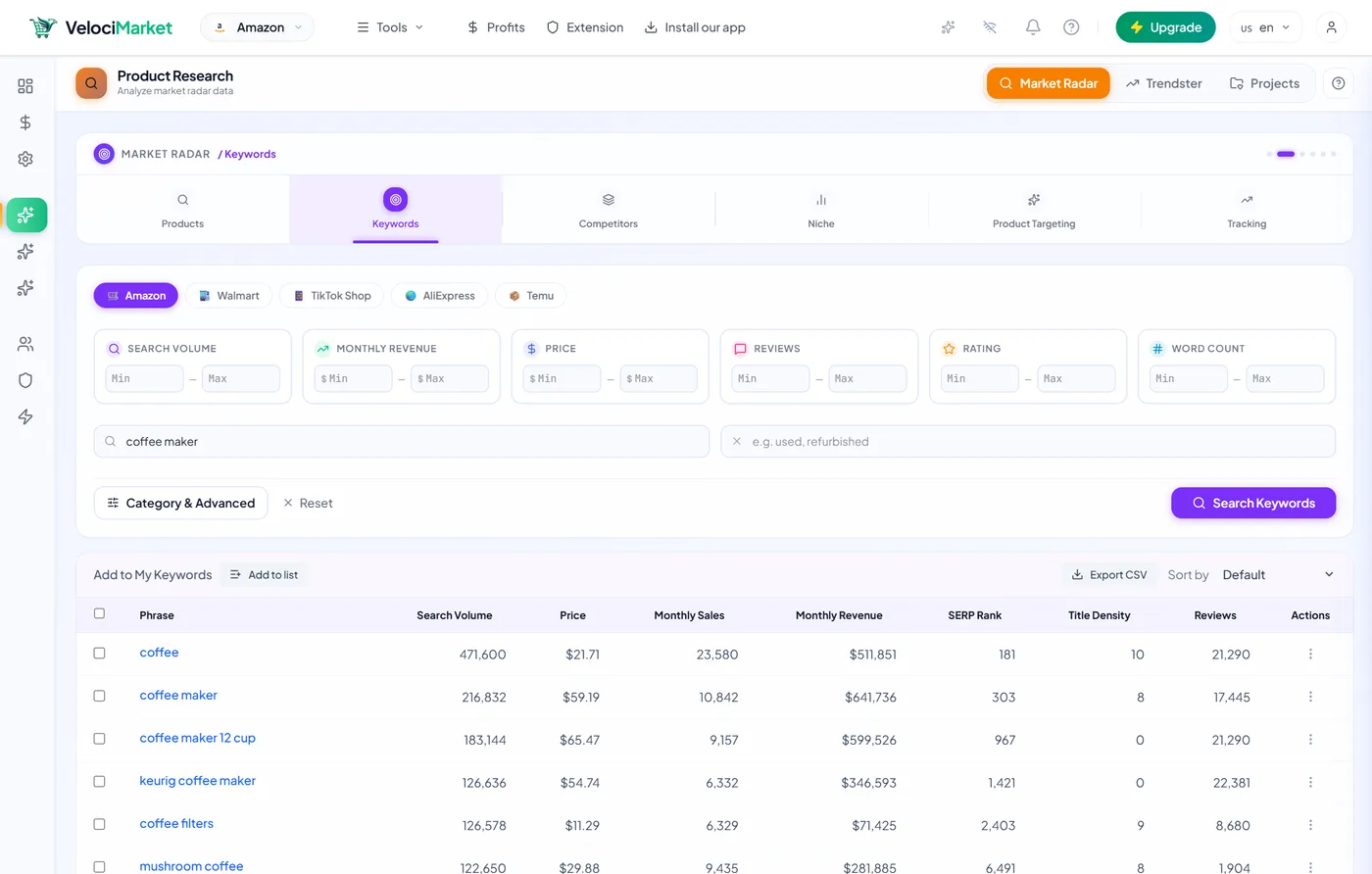
Task: Switch to the Products tab
Action: [182, 210]
